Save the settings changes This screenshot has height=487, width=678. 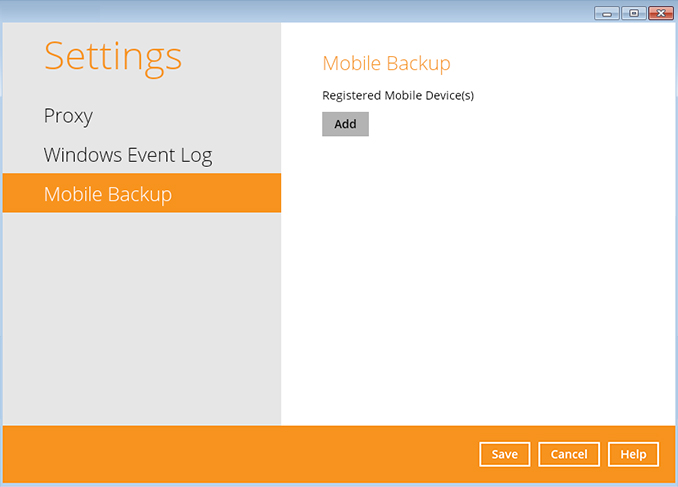coord(504,454)
